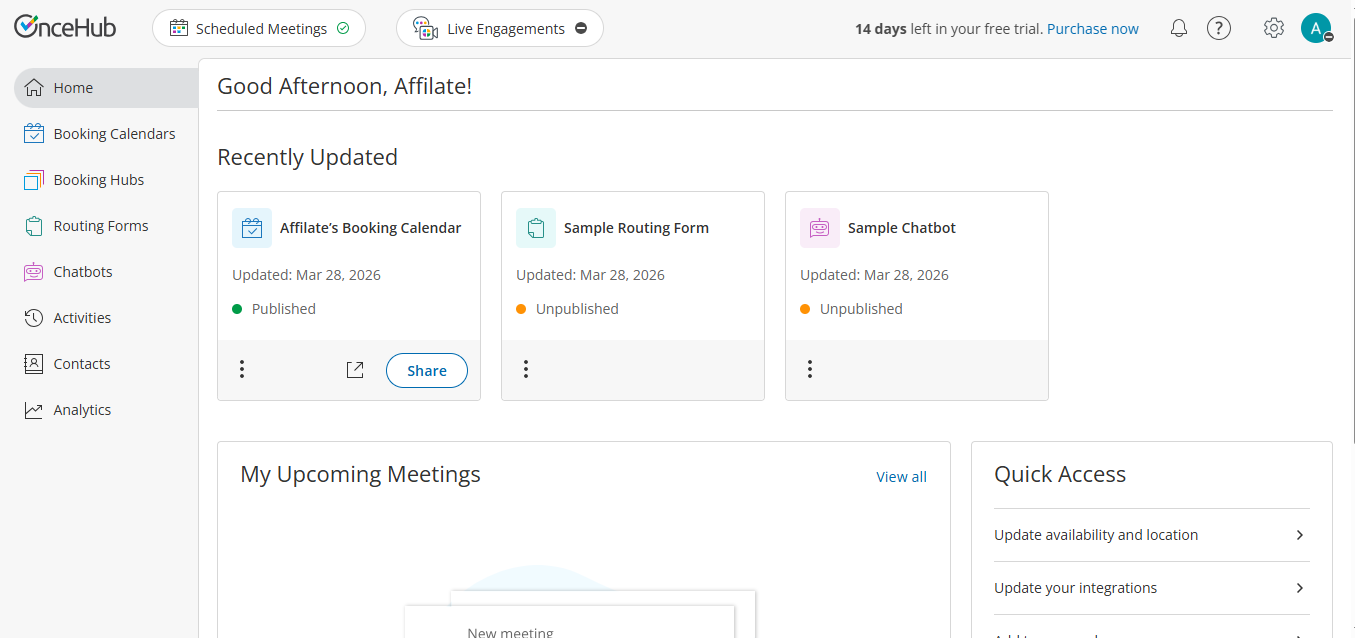The height and width of the screenshot is (638, 1355).
Task: Click the Recently Updated heading
Action: pos(307,157)
